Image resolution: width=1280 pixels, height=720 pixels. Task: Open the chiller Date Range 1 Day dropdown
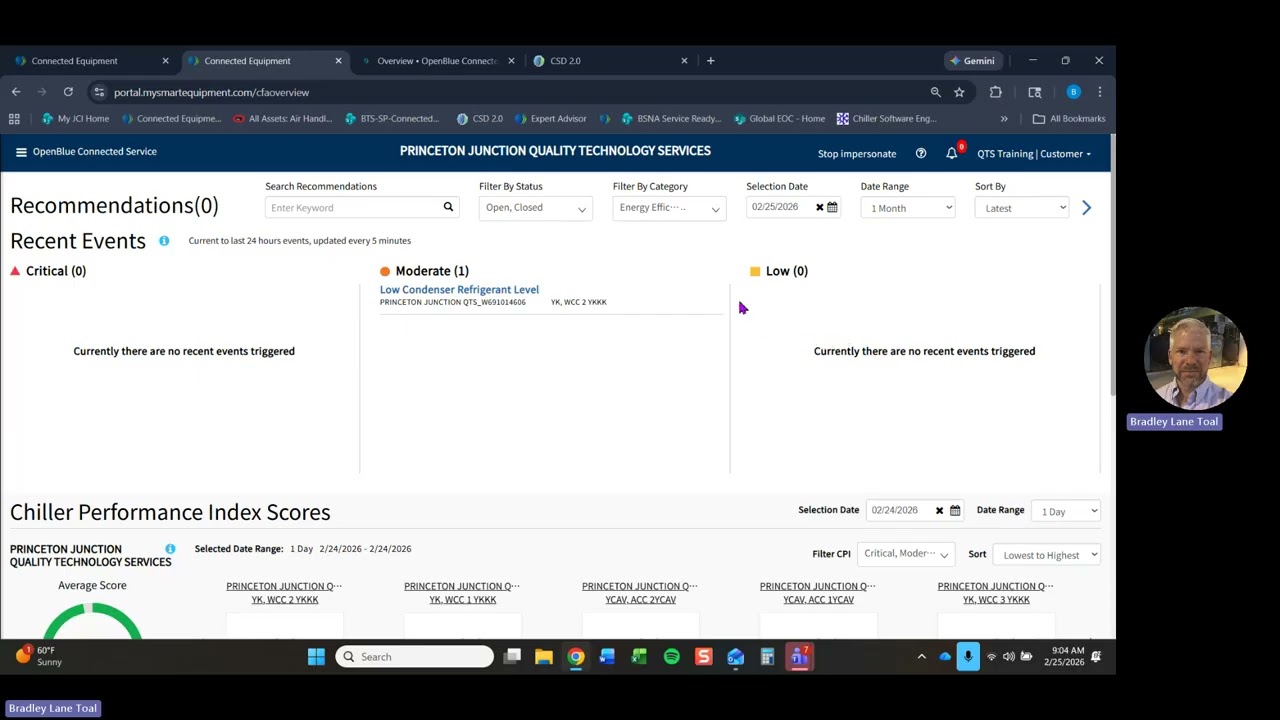coord(1066,511)
